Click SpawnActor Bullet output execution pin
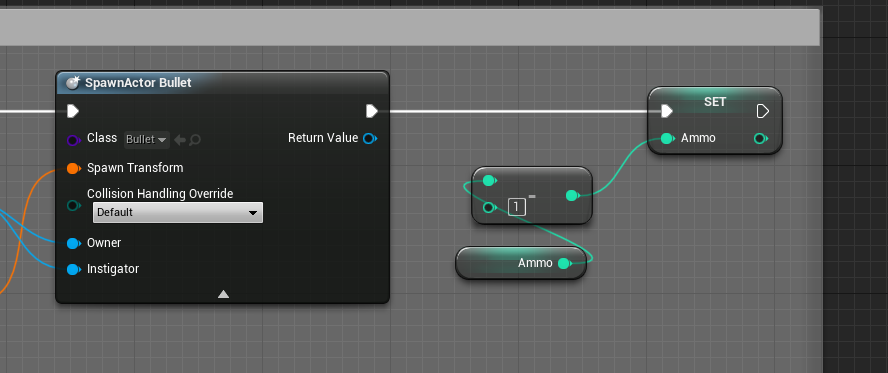This screenshot has width=888, height=373. [372, 111]
